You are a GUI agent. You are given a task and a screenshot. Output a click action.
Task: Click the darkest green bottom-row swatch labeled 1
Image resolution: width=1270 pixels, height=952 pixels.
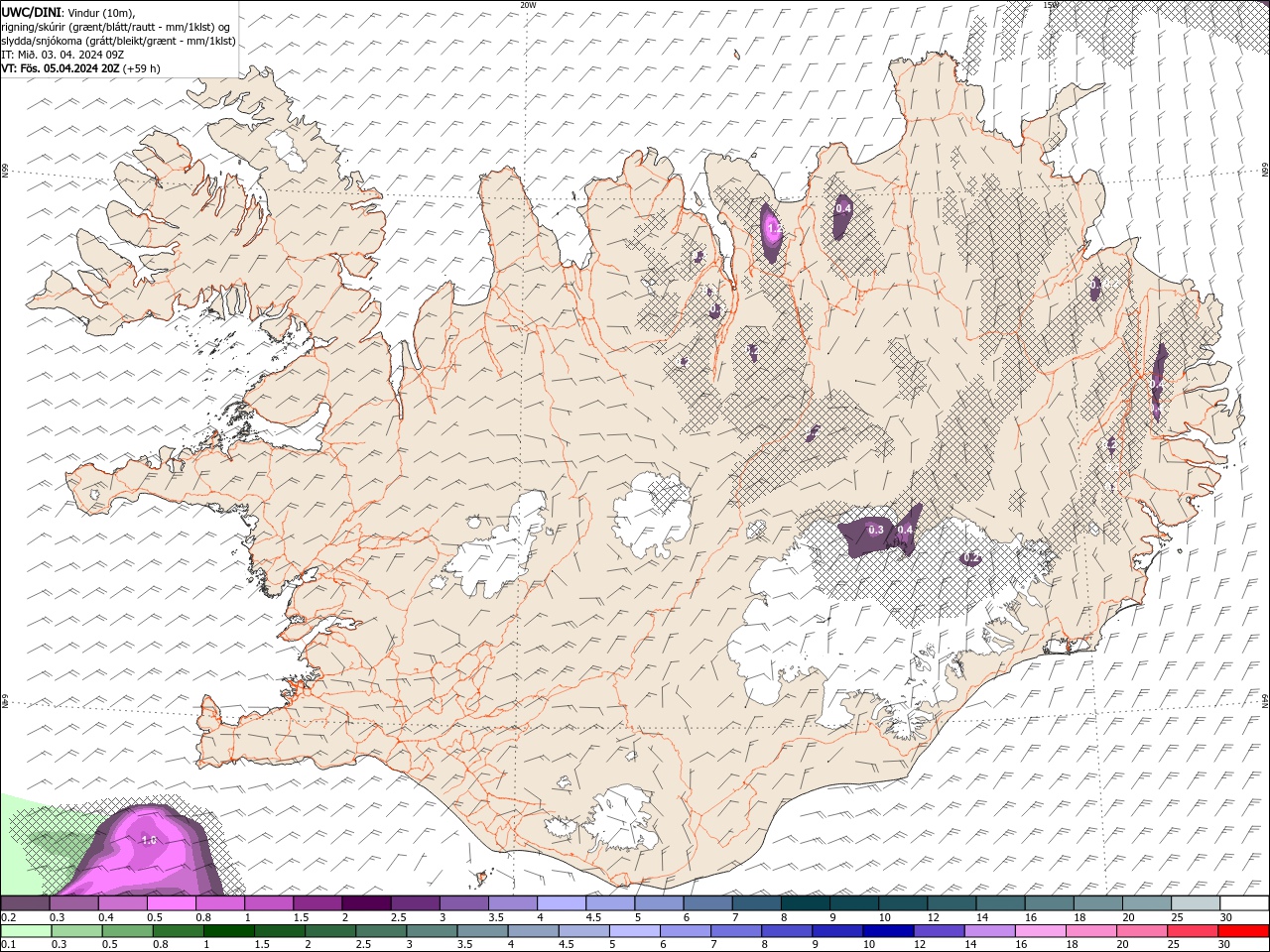tap(228, 931)
